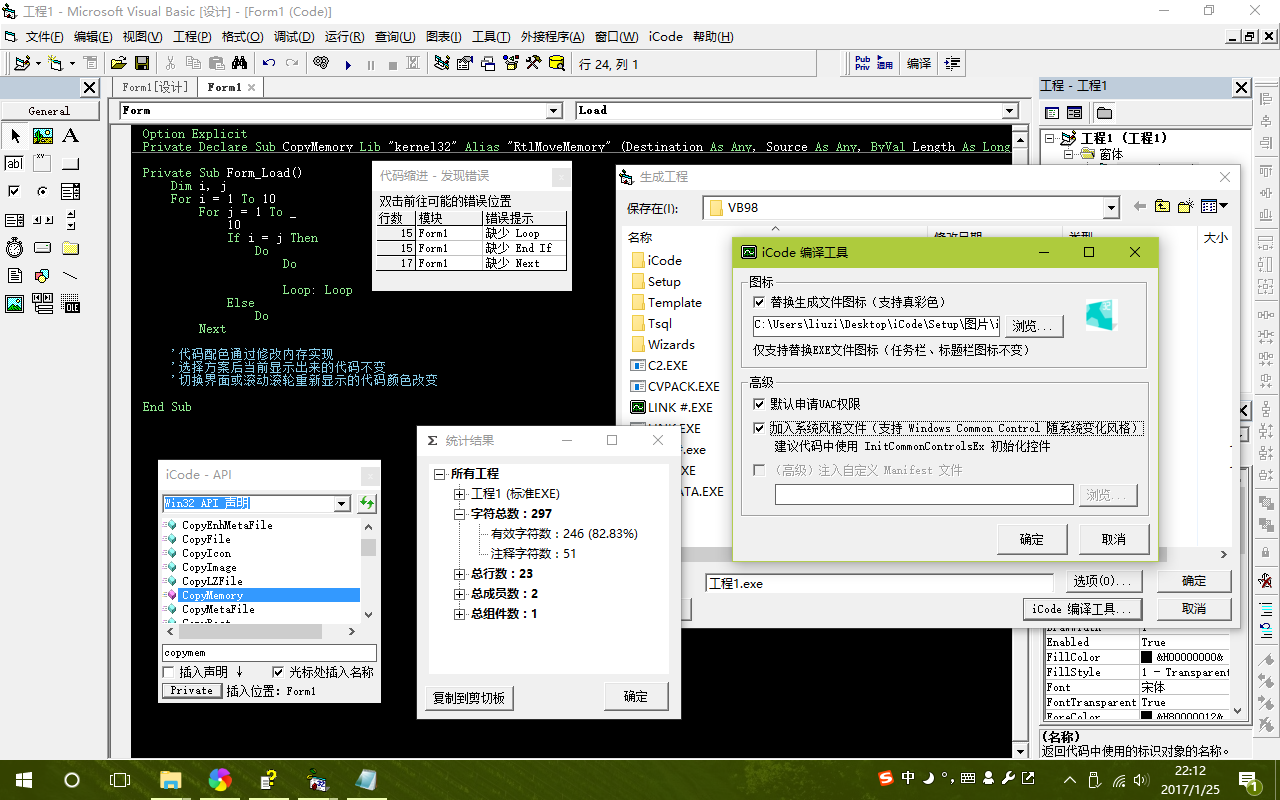The width and height of the screenshot is (1280, 800).
Task: Select the OLE control in the toolbox
Action: (x=70, y=304)
